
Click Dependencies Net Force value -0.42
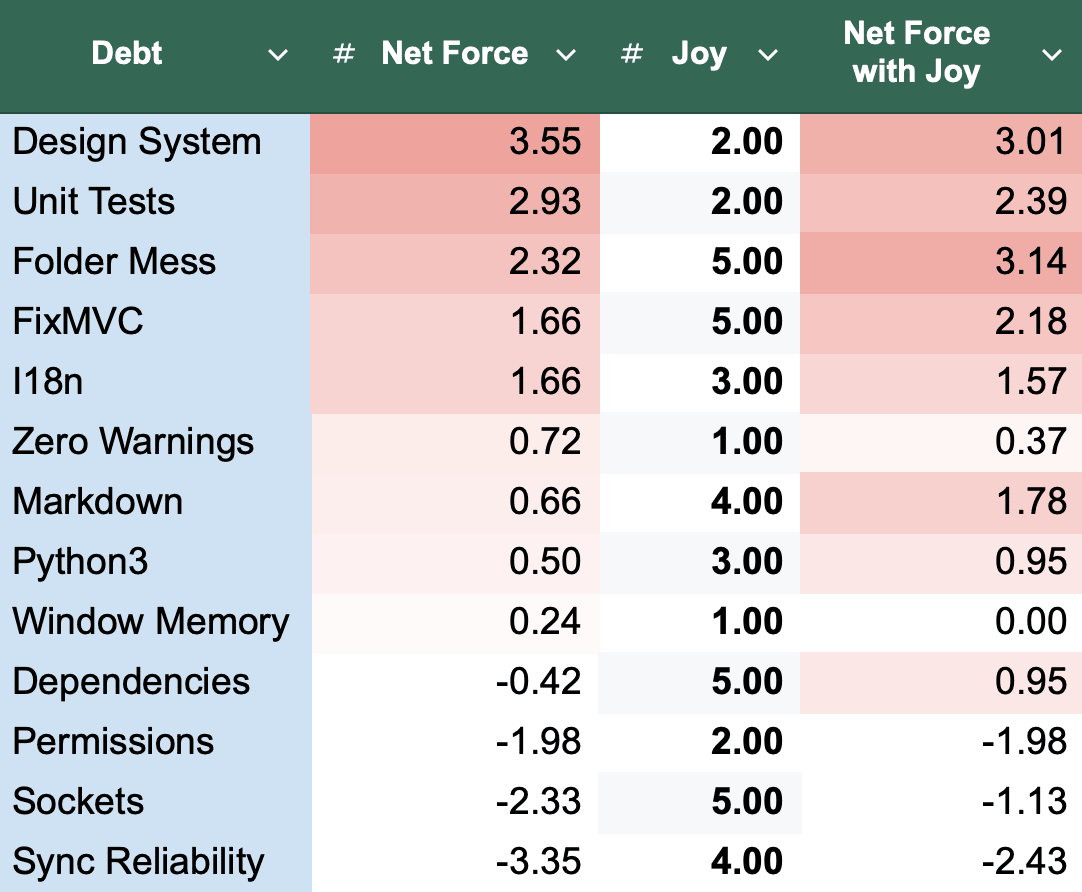click(539, 682)
